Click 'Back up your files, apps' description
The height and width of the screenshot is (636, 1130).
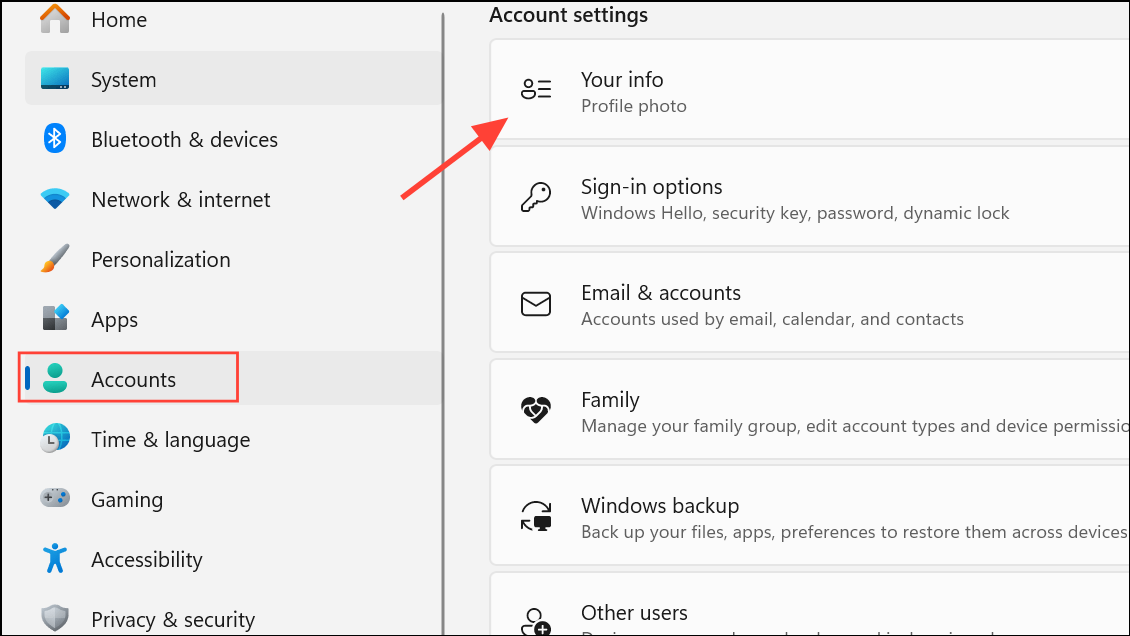pyautogui.click(x=855, y=532)
